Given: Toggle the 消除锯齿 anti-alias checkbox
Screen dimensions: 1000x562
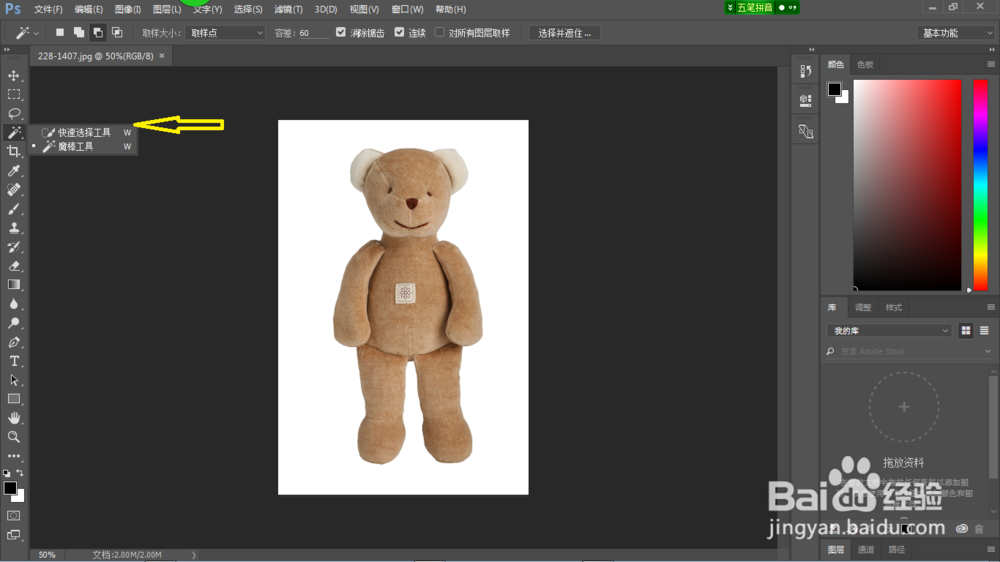Looking at the screenshot, I should pos(341,32).
